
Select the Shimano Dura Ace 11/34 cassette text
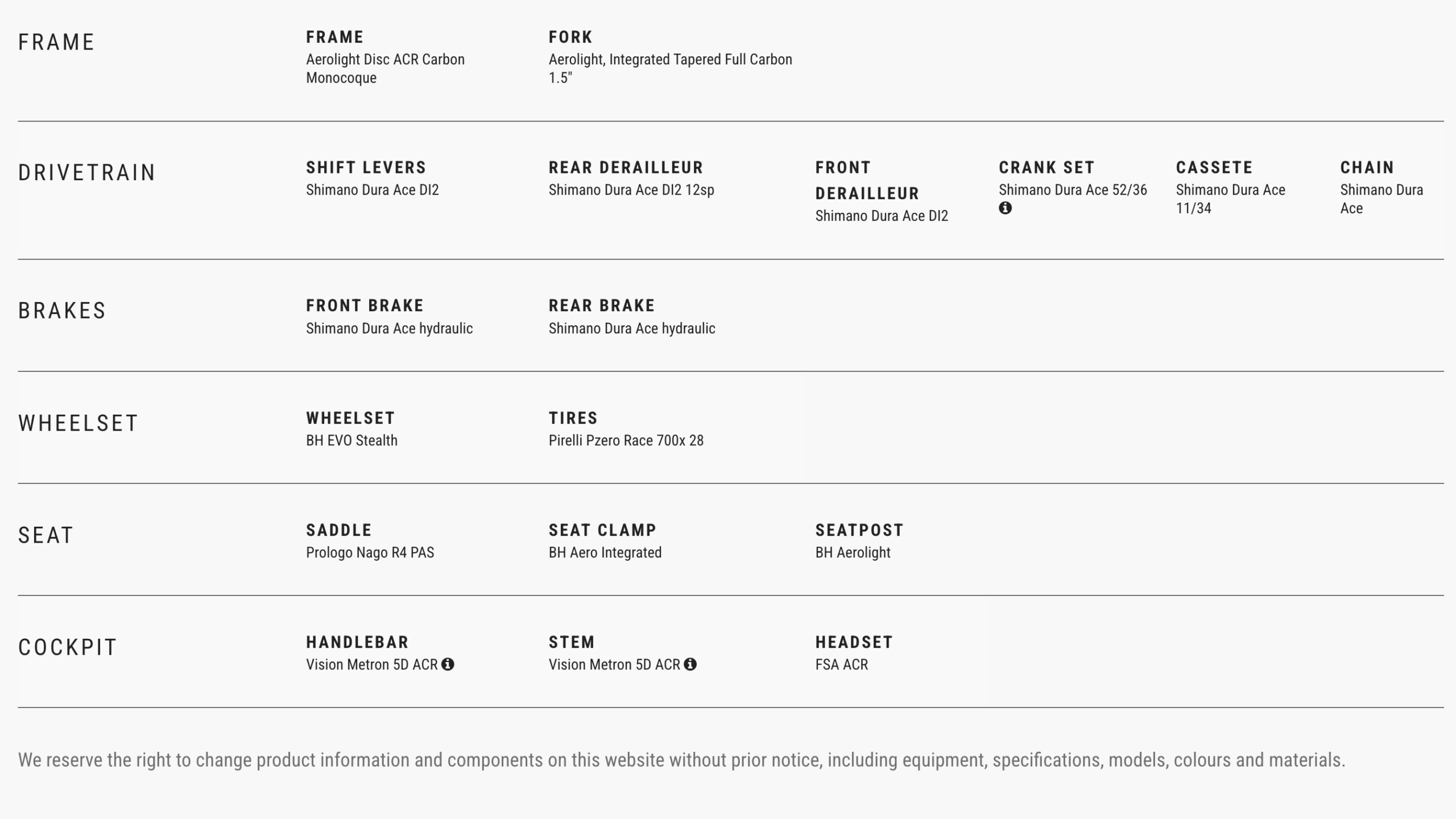click(x=1230, y=198)
